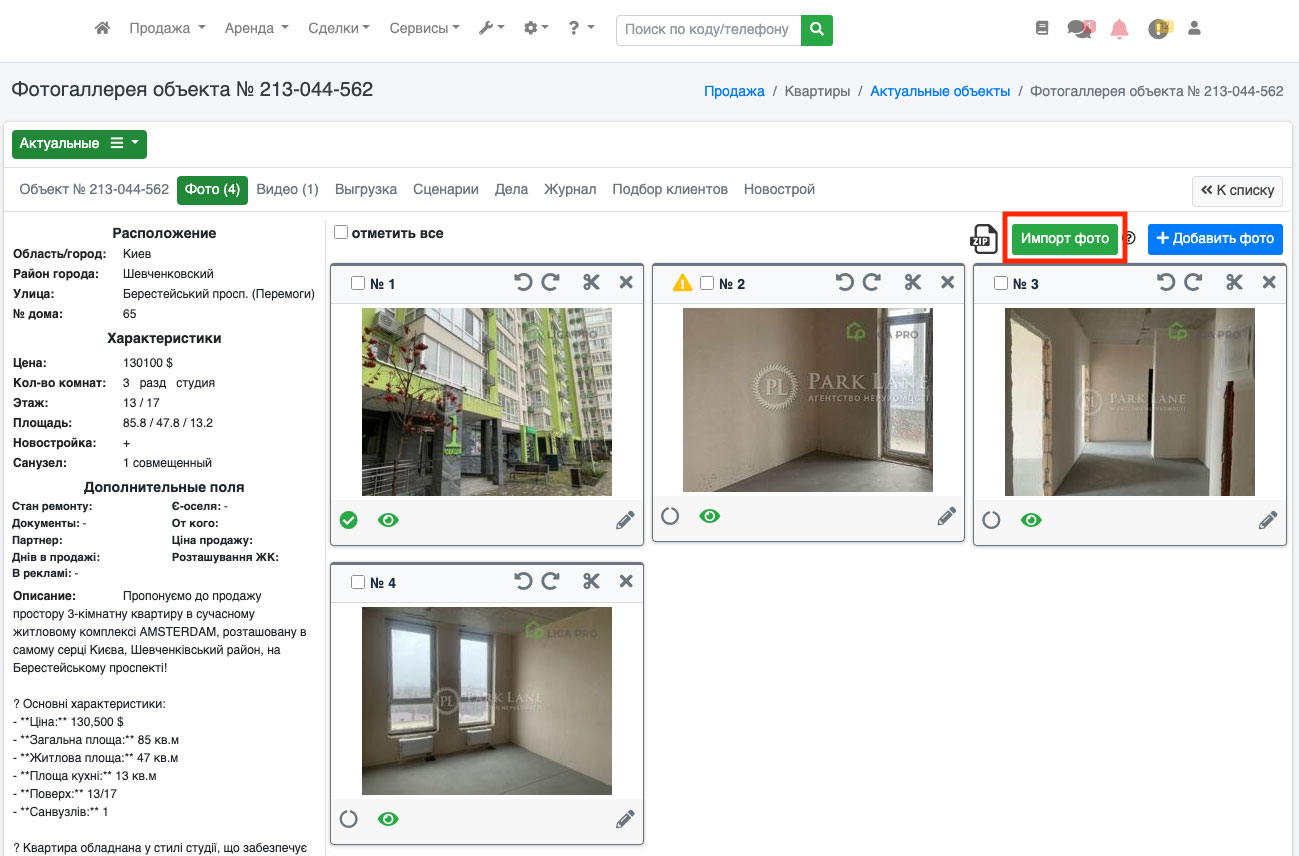1299x856 pixels.
Task: Open the "Актуальные" status dropdown
Action: [79, 144]
